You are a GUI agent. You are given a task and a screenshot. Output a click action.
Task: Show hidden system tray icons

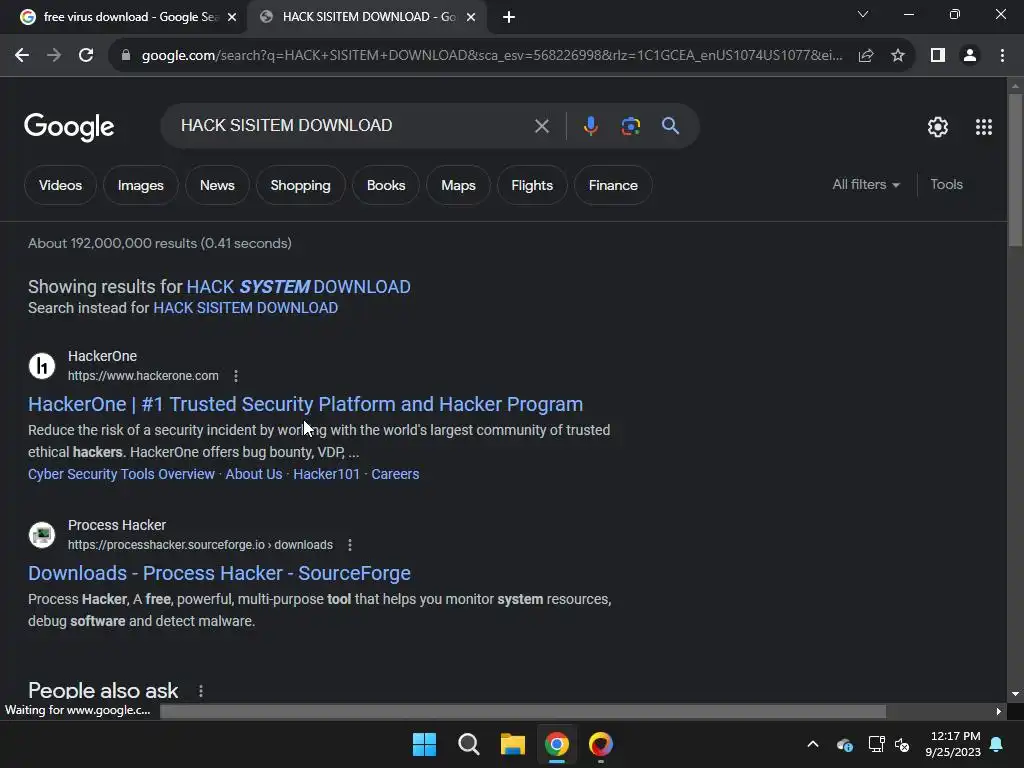813,744
